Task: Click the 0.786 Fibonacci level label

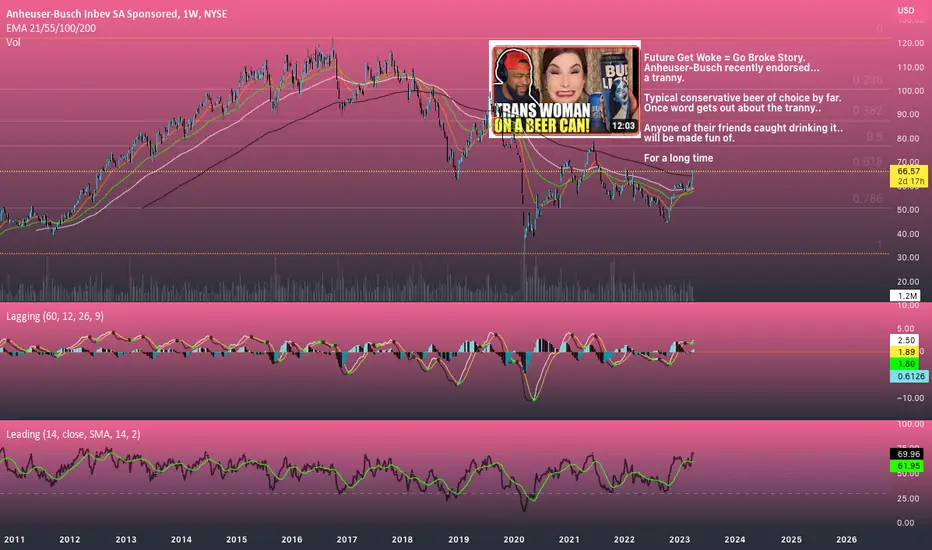Action: tap(867, 199)
